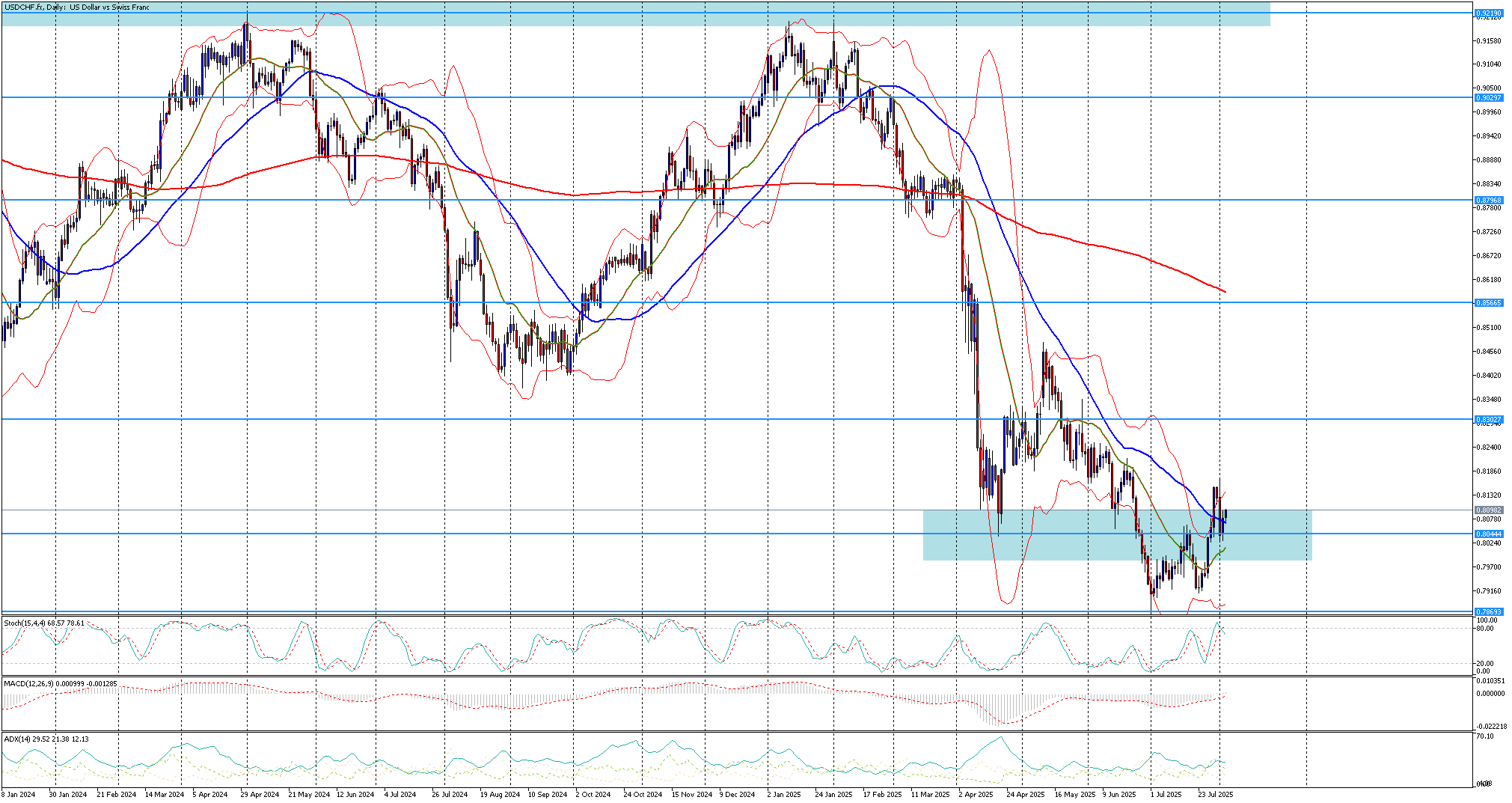The width and height of the screenshot is (1512, 803).
Task: Click the light-blue support rectangle near 0.80444
Action: point(1117,535)
